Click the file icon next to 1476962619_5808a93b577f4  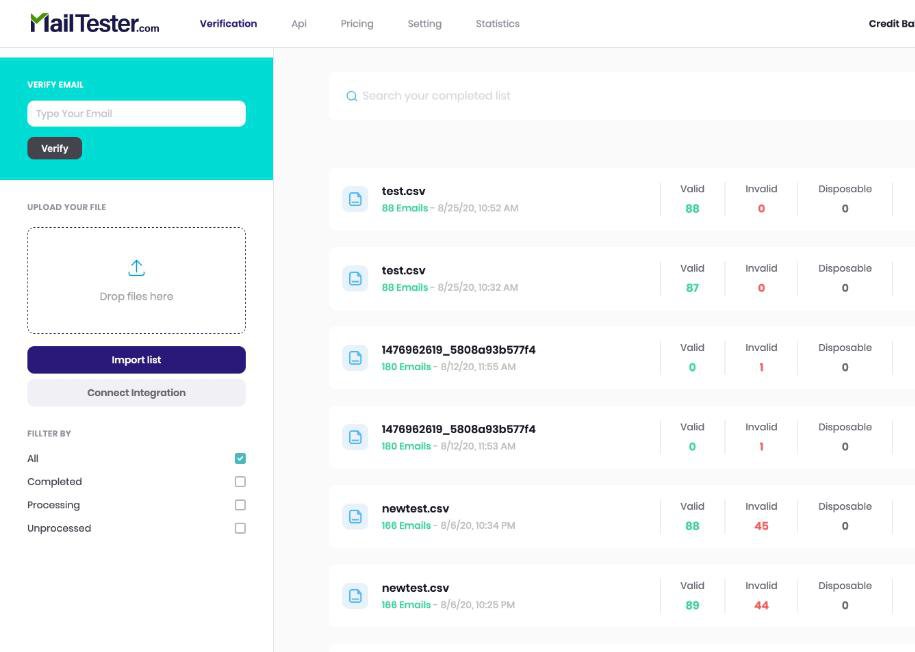355,356
